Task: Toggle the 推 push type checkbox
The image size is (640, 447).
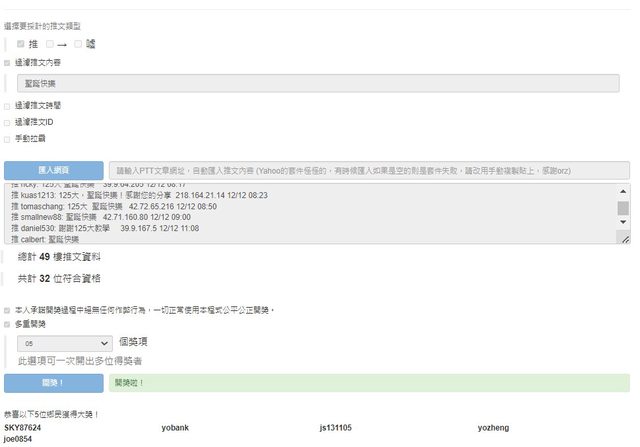Action: click(x=21, y=44)
